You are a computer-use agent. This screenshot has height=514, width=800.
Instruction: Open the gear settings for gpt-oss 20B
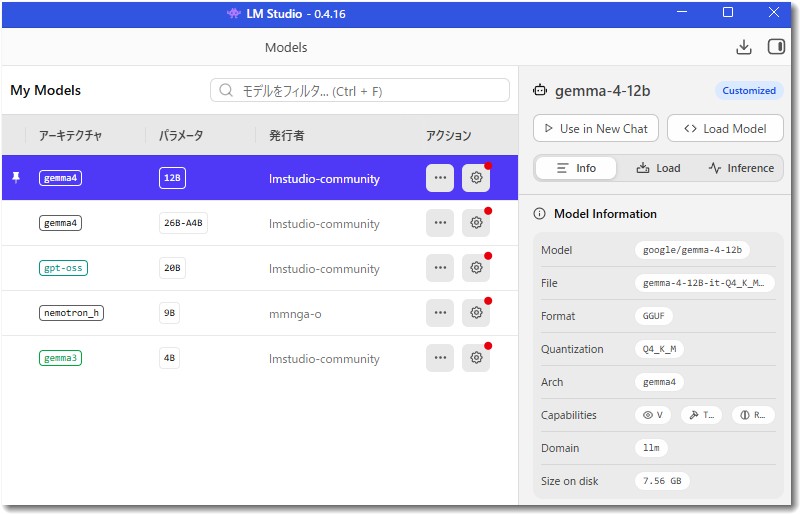coord(476,268)
